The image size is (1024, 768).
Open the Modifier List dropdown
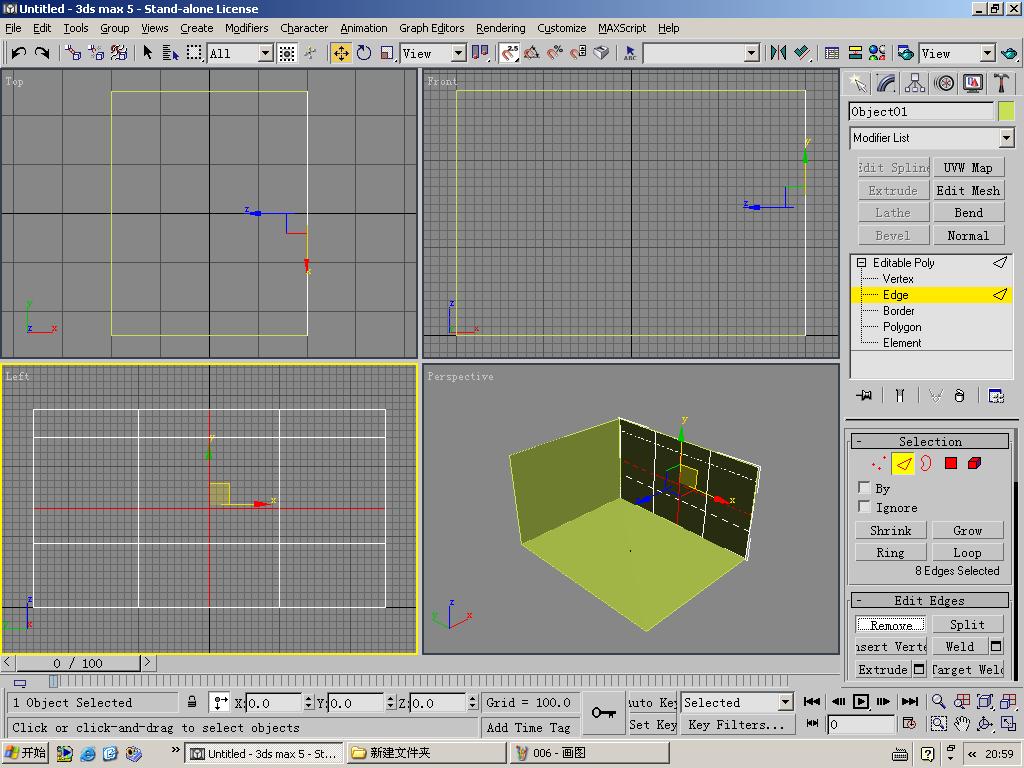1006,138
